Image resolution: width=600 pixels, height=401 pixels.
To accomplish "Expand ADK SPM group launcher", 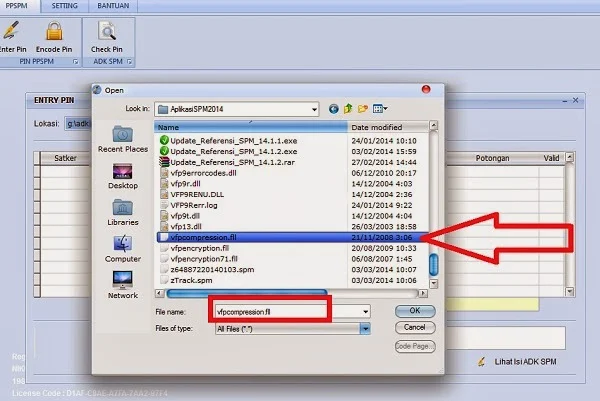I will pyautogui.click(x=129, y=62).
